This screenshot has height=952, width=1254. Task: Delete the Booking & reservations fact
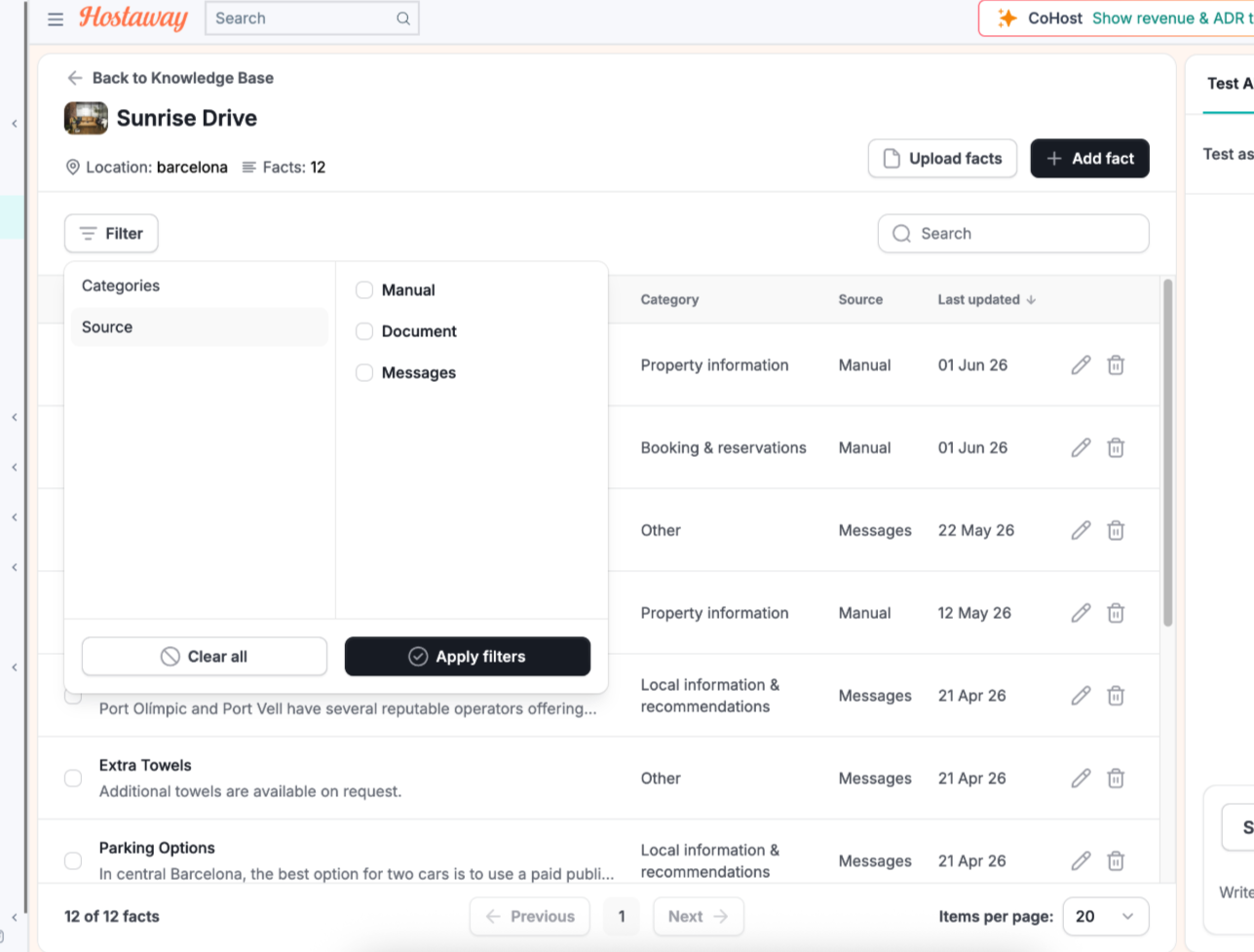pyautogui.click(x=1116, y=448)
